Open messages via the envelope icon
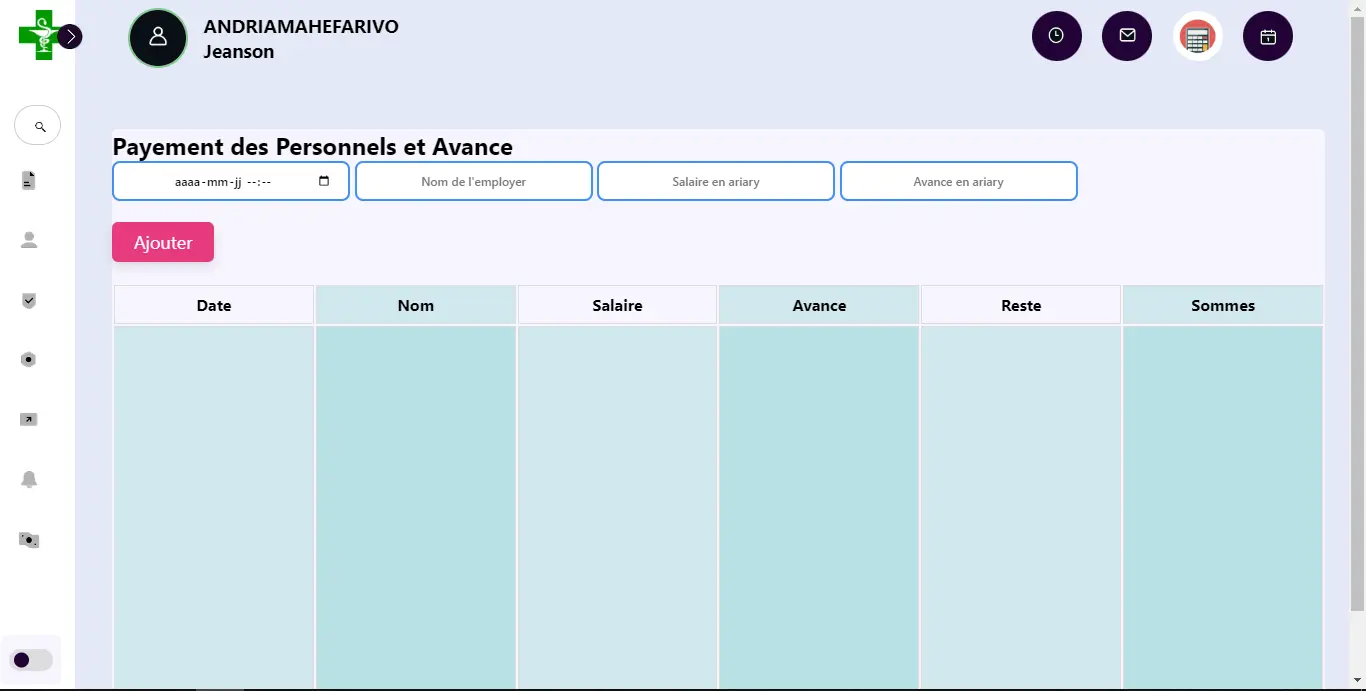1366x691 pixels. [1127, 36]
